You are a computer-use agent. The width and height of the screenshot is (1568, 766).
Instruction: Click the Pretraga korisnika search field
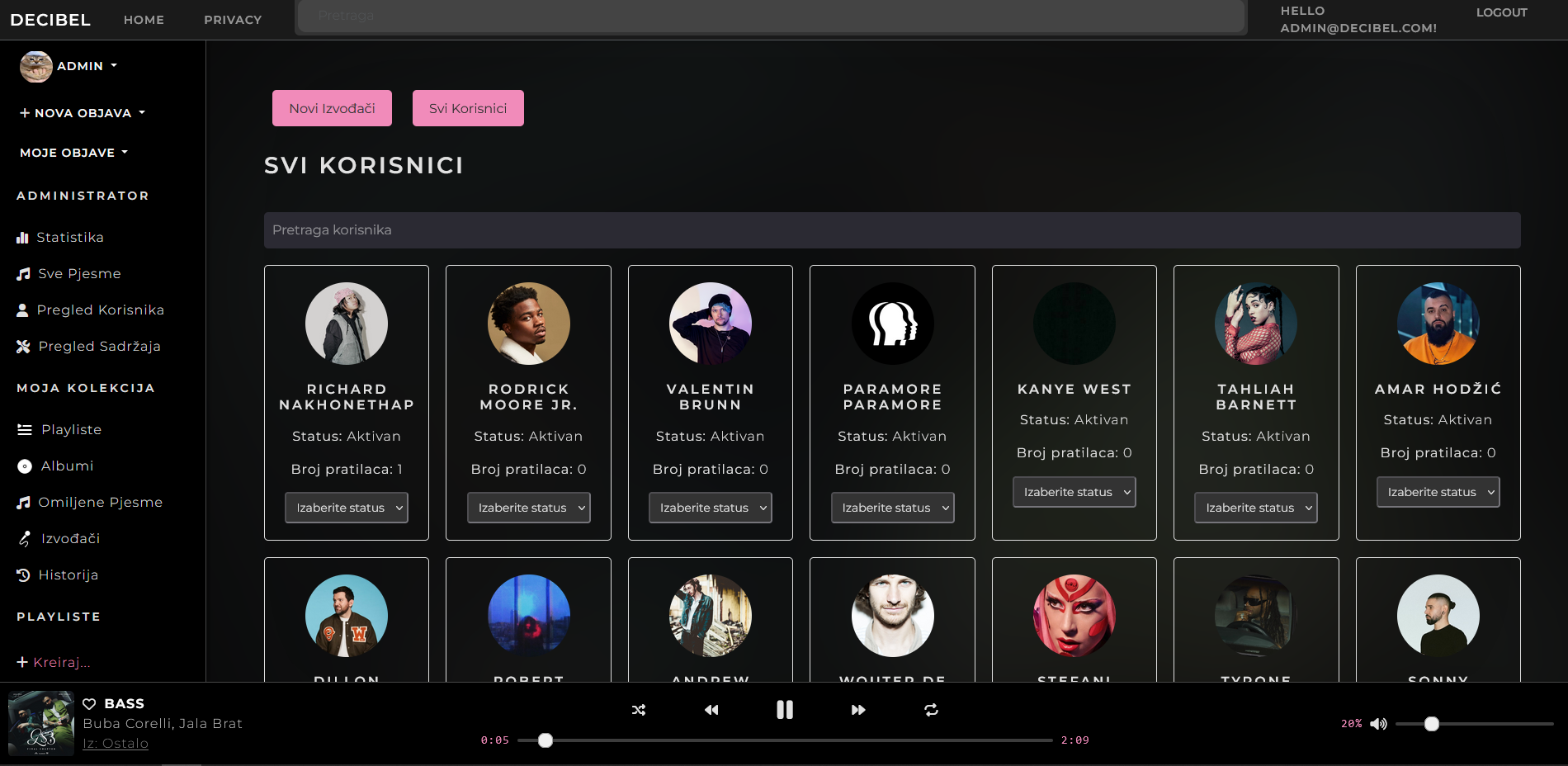tap(892, 230)
